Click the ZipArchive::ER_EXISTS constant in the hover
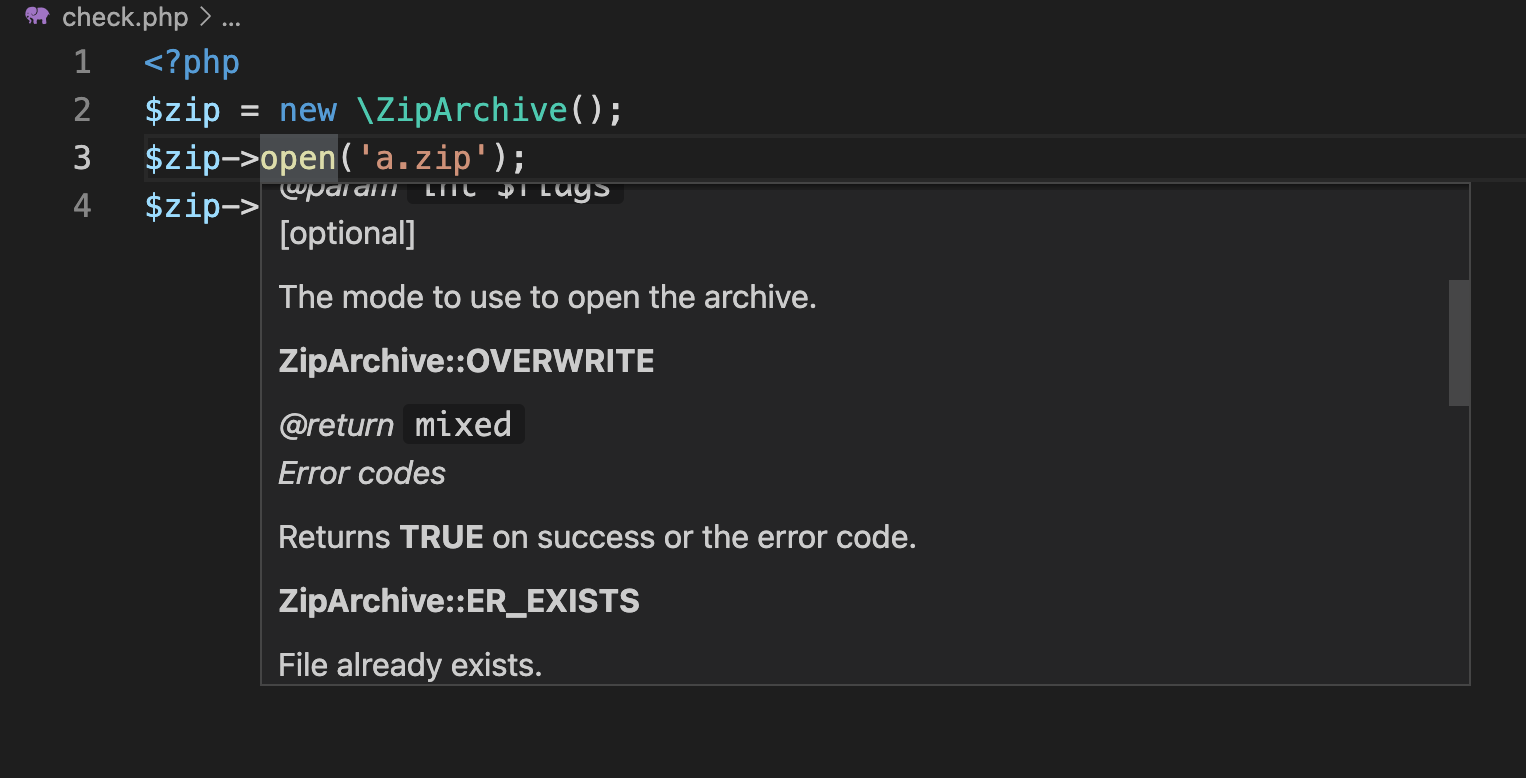Image resolution: width=1526 pixels, height=778 pixels. [x=459, y=601]
